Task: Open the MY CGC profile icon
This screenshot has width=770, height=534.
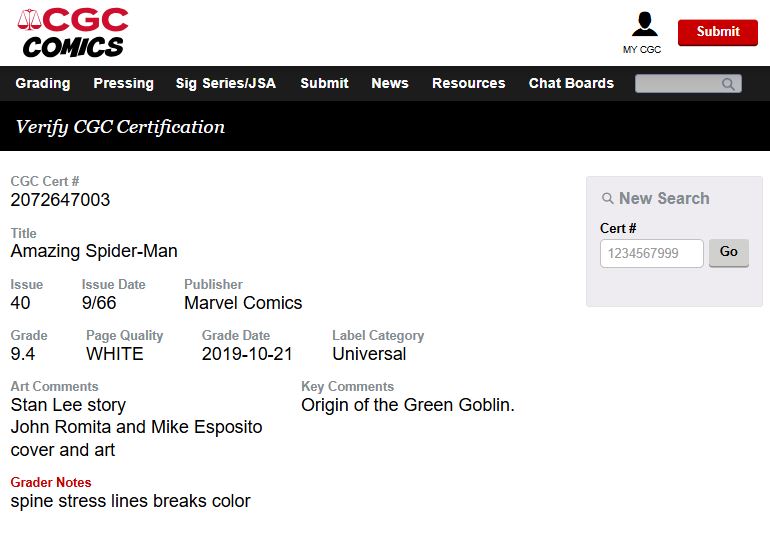Action: (644, 25)
